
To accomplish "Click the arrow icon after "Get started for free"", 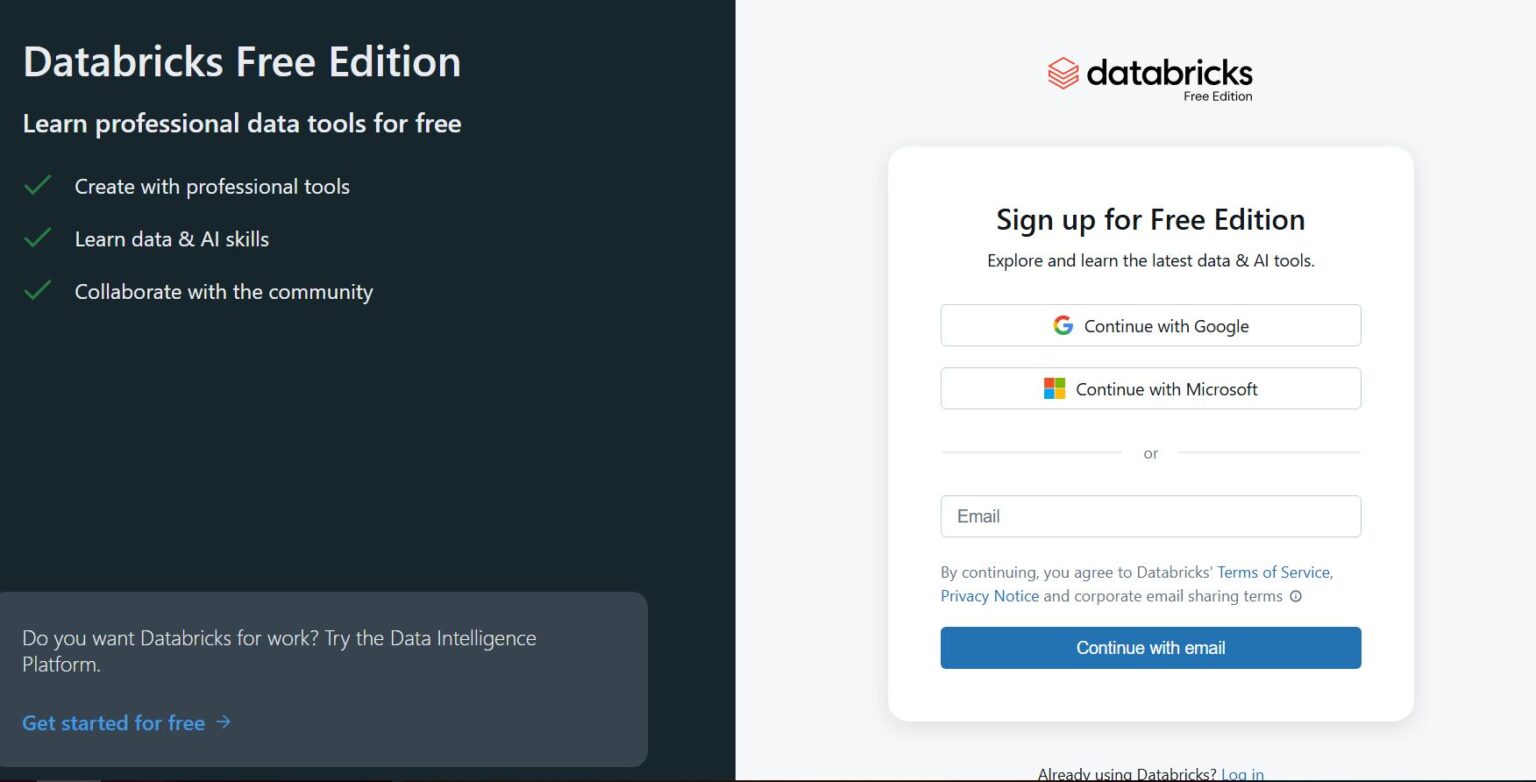I will pyautogui.click(x=224, y=722).
